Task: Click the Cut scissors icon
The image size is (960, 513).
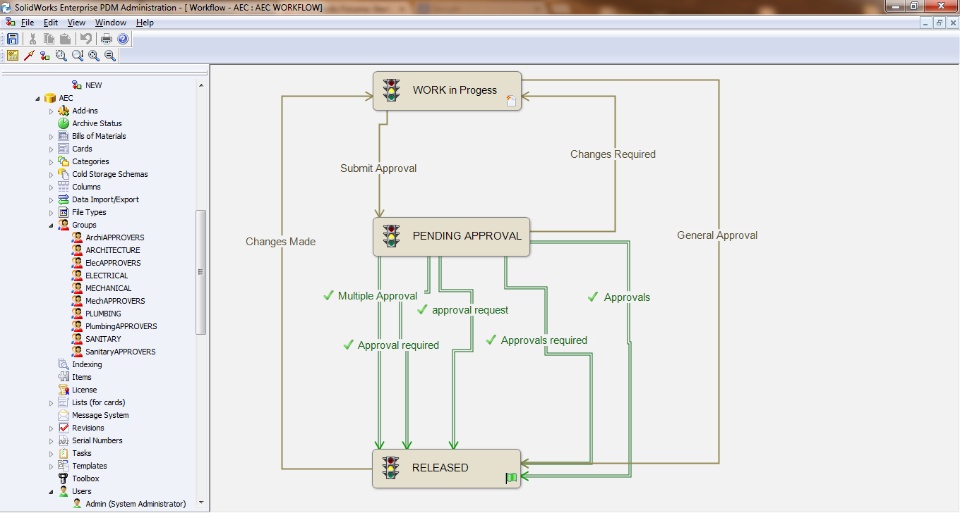Action: coord(32,39)
